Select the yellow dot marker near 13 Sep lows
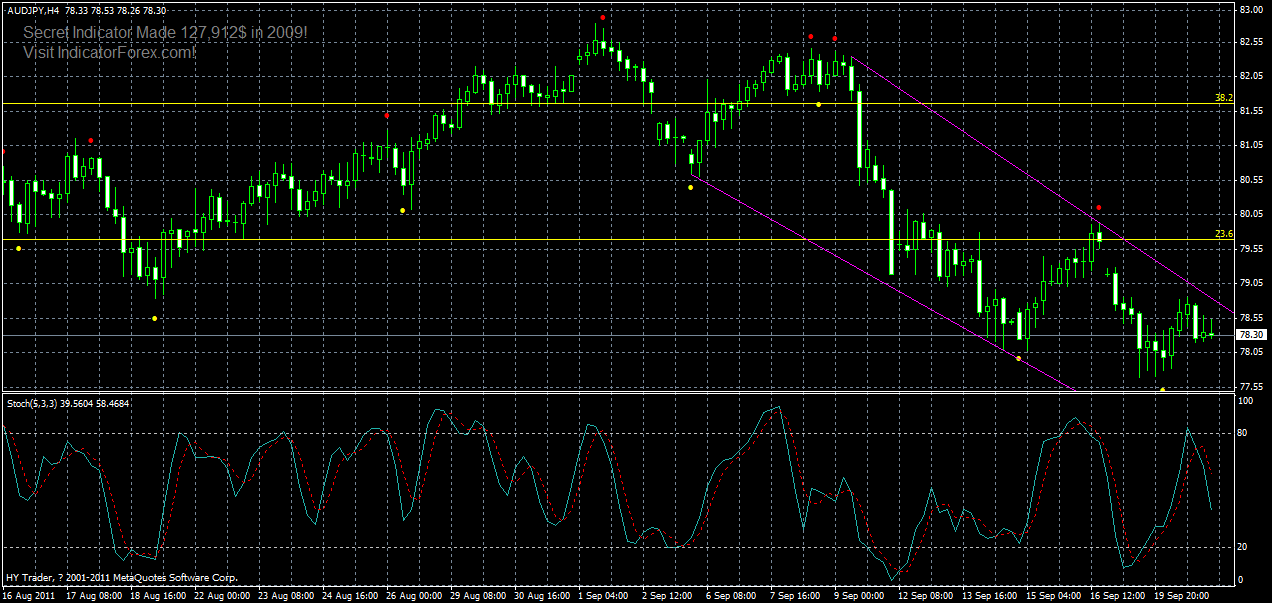This screenshot has width=1272, height=603. click(x=1018, y=358)
